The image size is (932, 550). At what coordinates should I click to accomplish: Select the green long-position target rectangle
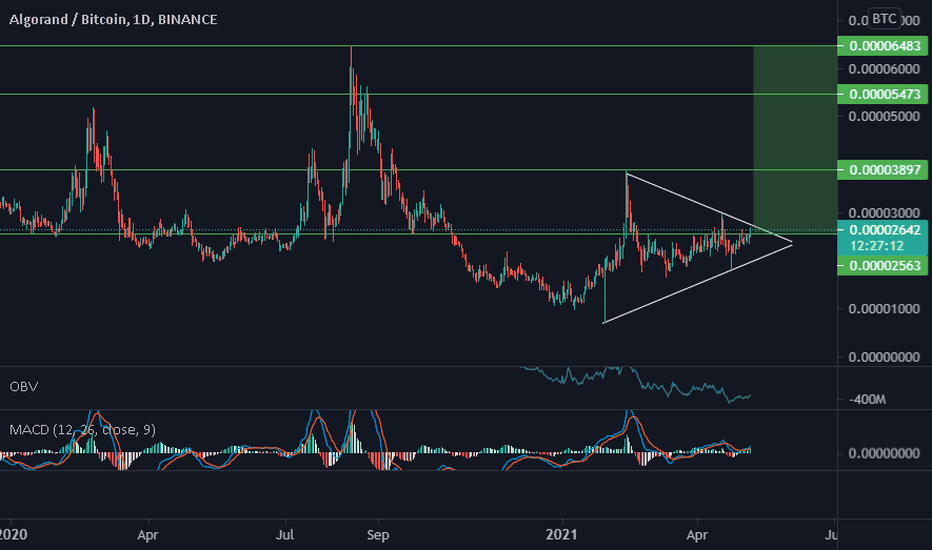[x=795, y=137]
